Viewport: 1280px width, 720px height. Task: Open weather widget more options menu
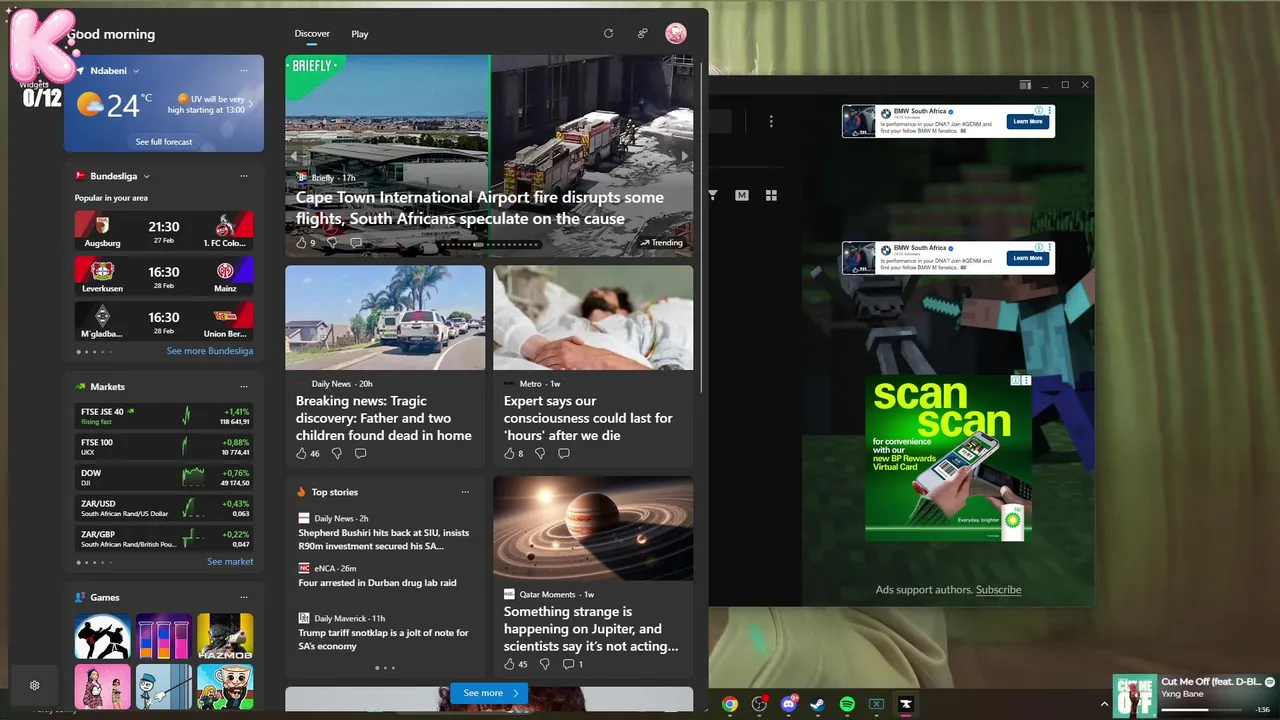click(243, 71)
